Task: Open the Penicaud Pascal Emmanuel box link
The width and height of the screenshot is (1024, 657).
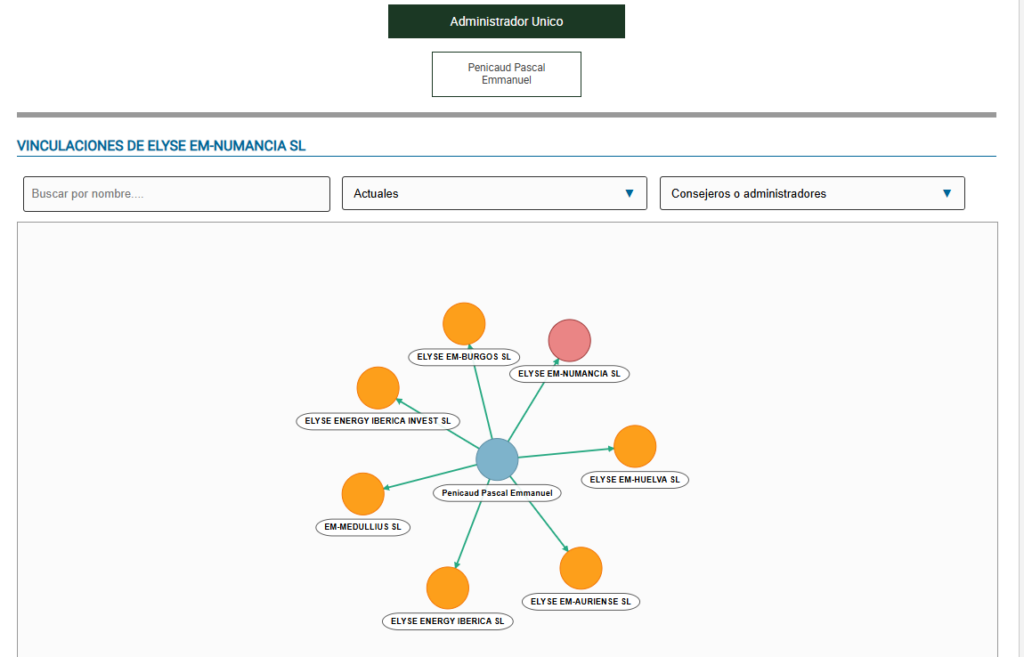Action: (506, 74)
